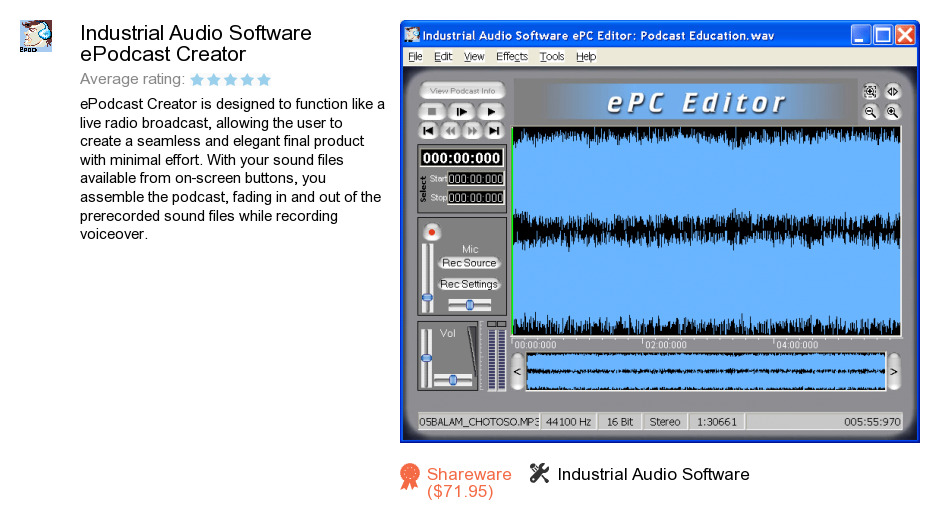940x527 pixels.
Task: Open the Tools menu
Action: [x=552, y=56]
